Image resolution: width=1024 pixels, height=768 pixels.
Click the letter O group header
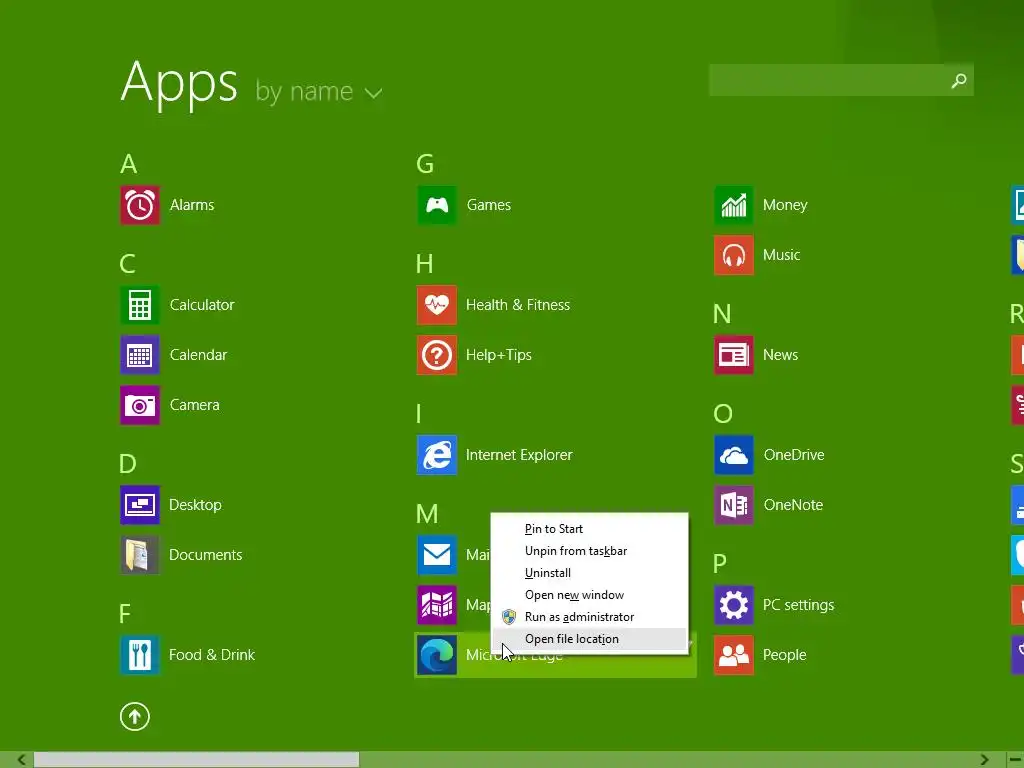[x=723, y=414]
